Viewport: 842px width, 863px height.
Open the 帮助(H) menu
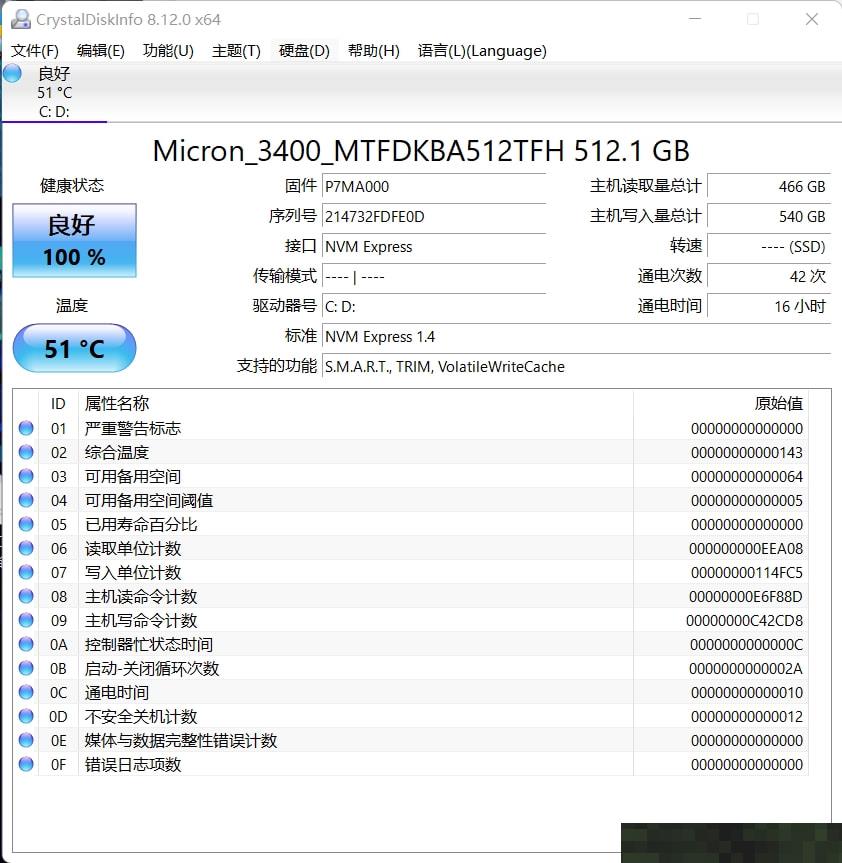point(373,51)
